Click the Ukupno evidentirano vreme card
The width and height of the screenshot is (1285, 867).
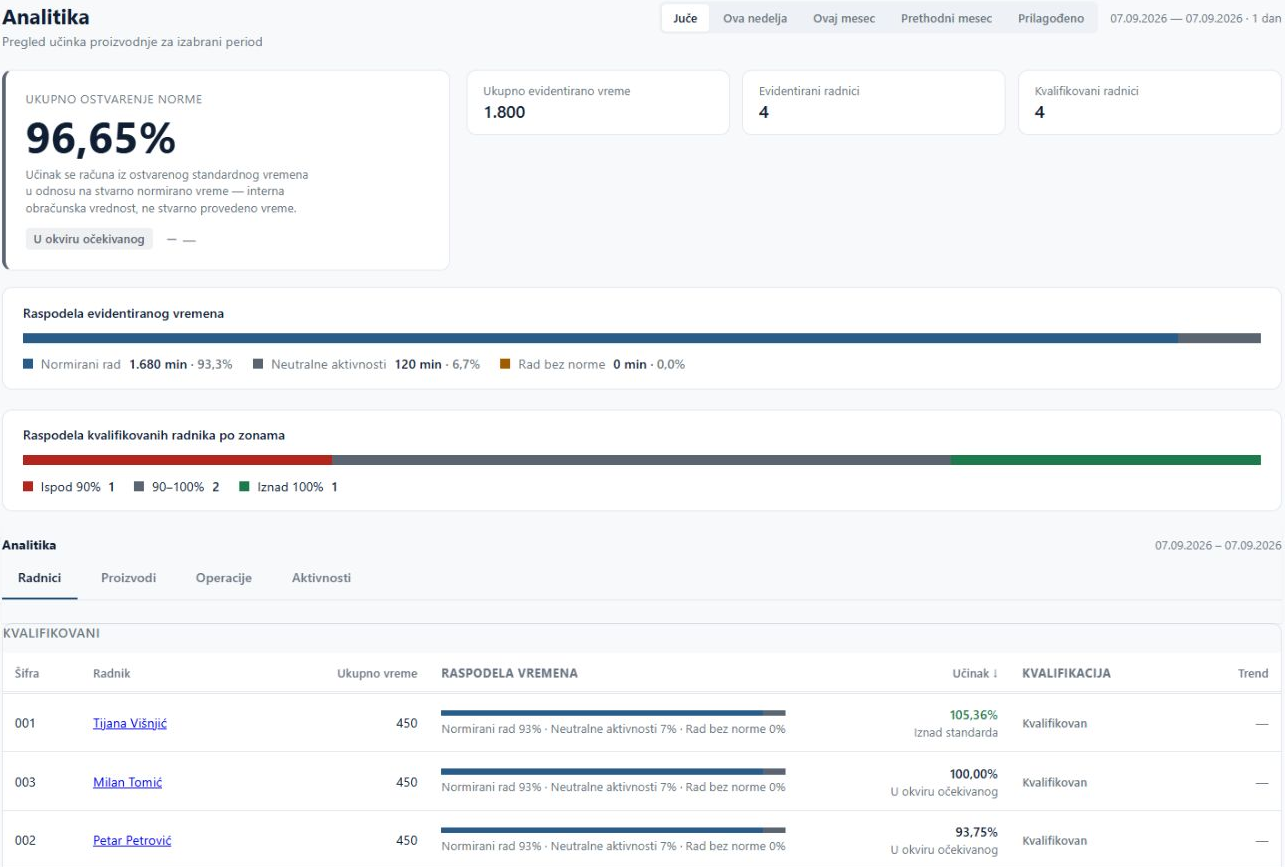tap(598, 102)
